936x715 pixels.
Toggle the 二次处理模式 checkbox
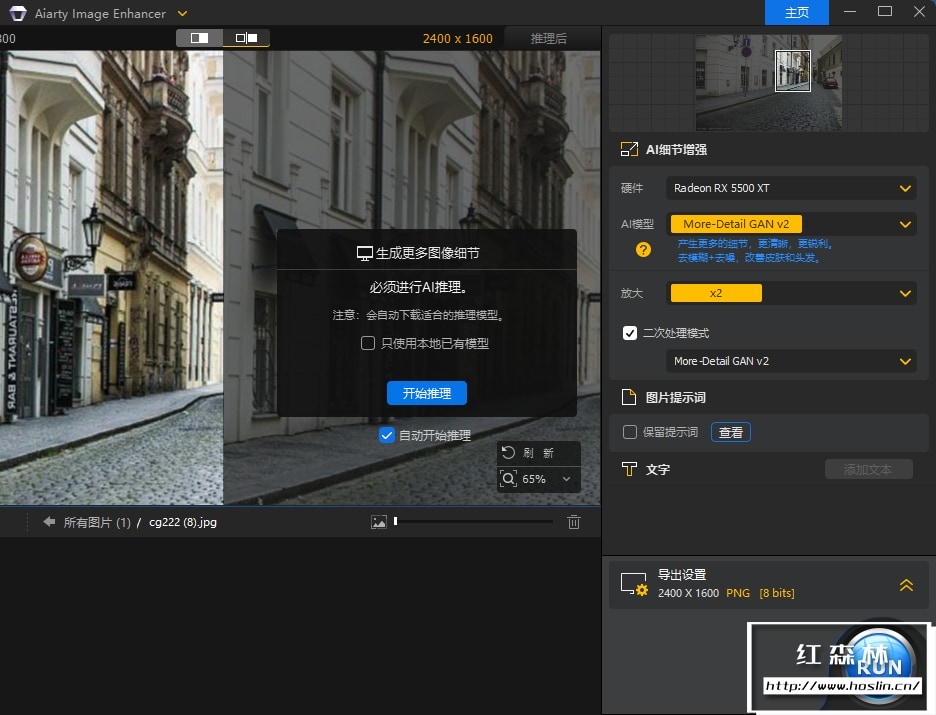pyautogui.click(x=630, y=333)
